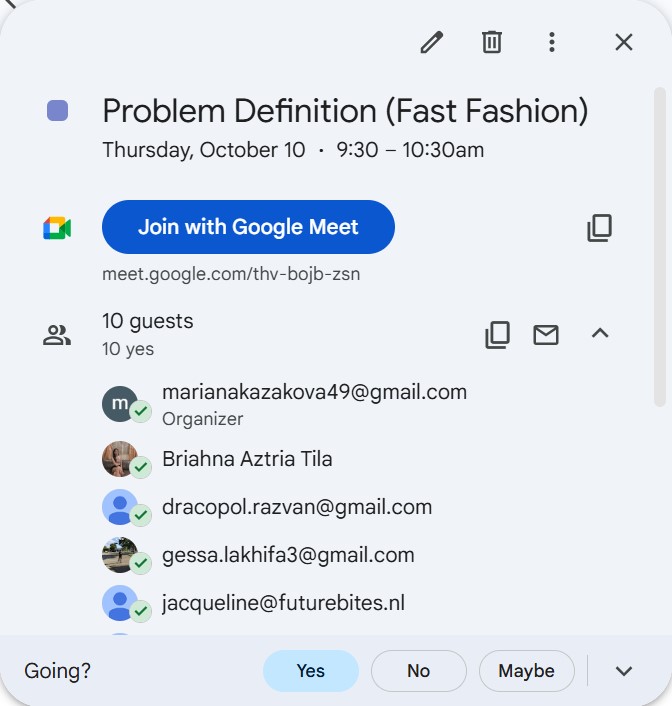Select No for going
The width and height of the screenshot is (672, 706).
[418, 671]
